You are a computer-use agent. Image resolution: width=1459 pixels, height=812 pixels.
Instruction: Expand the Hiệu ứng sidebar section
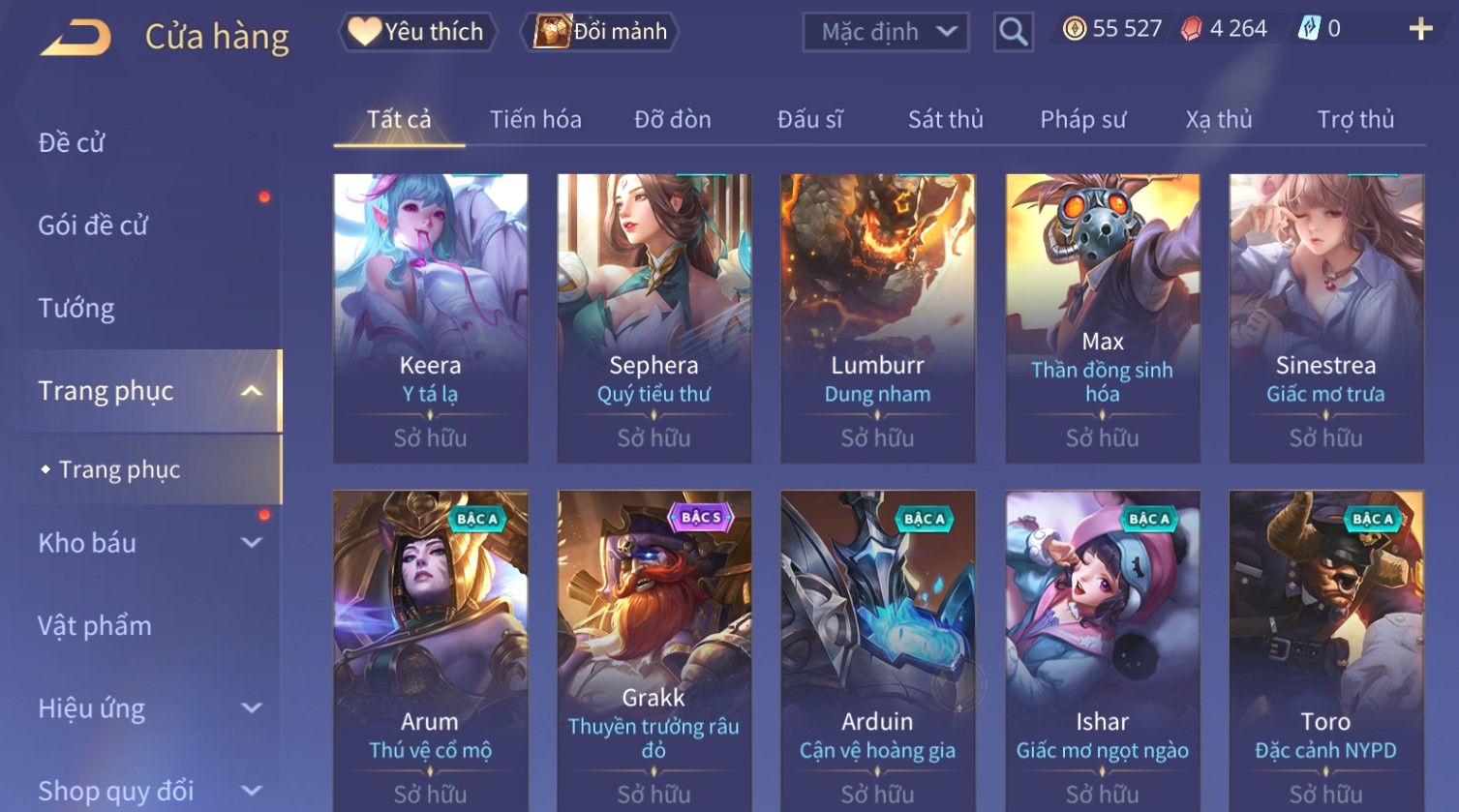[251, 708]
